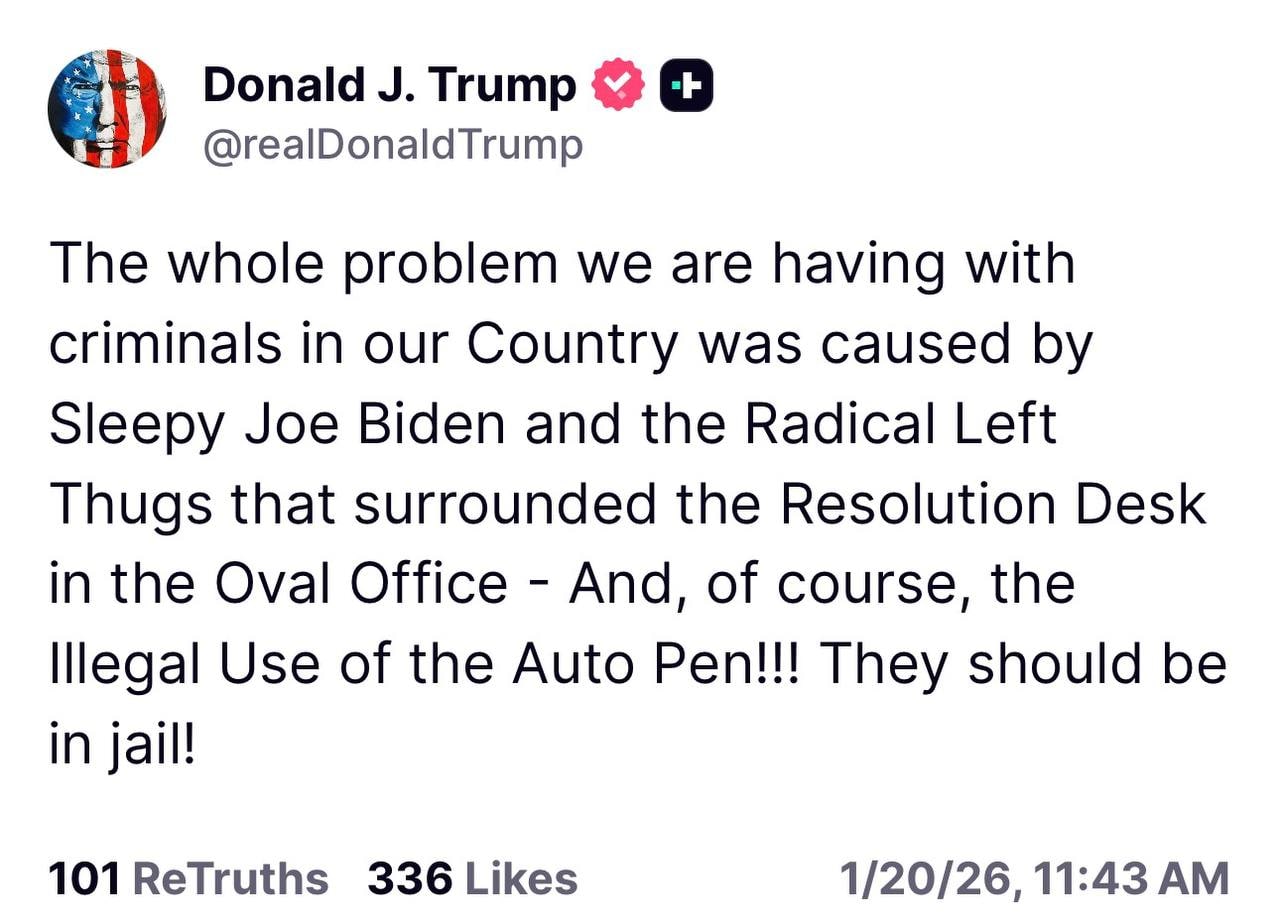Image resolution: width=1280 pixels, height=922 pixels.
Task: Click the number 336 beside Likes
Action: coord(410,879)
